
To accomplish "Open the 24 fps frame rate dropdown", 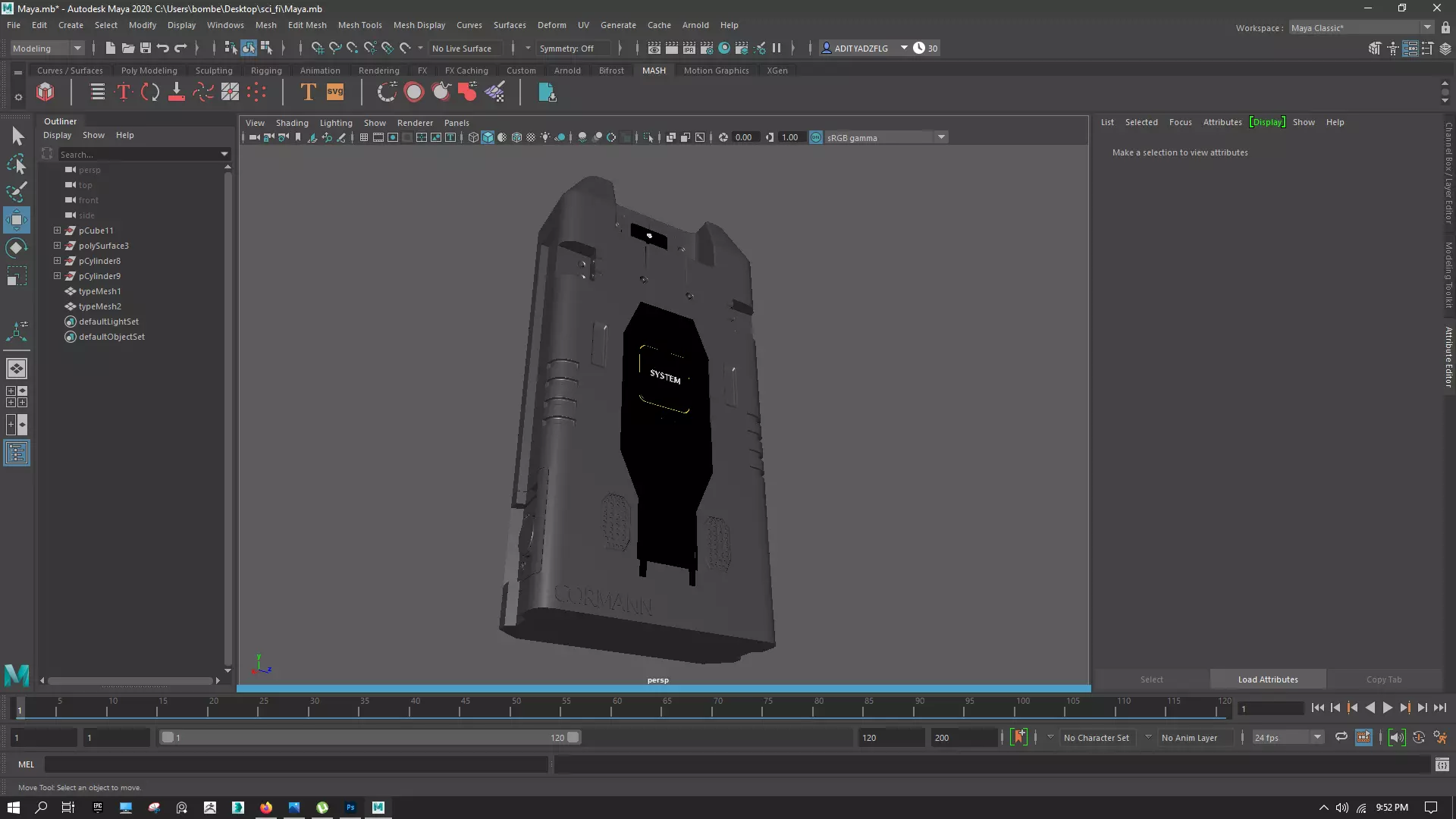I will pos(1287,737).
